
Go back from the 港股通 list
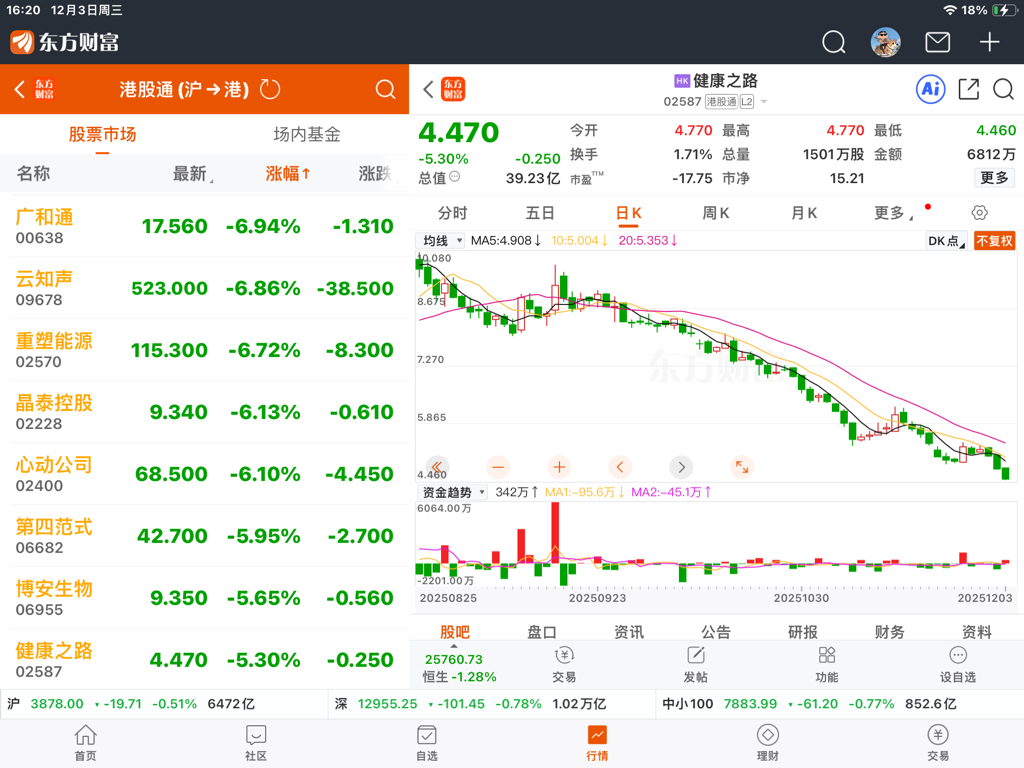point(20,89)
